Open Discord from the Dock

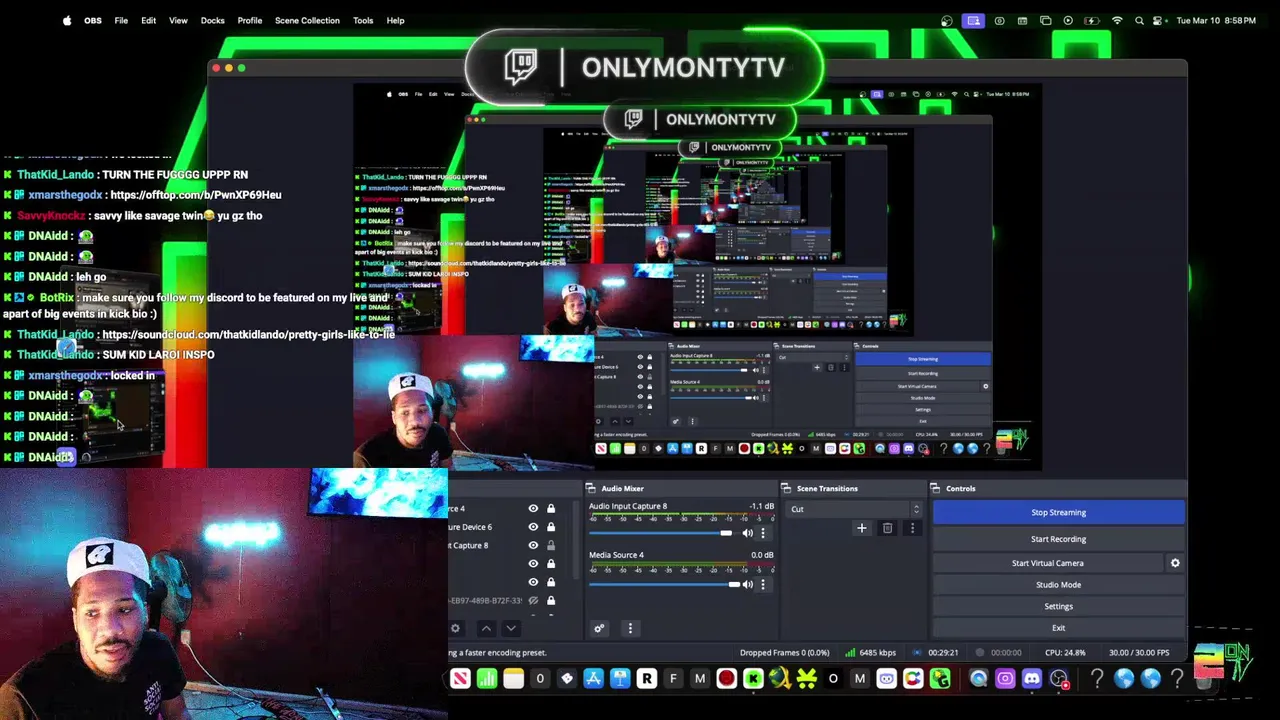[1032, 679]
